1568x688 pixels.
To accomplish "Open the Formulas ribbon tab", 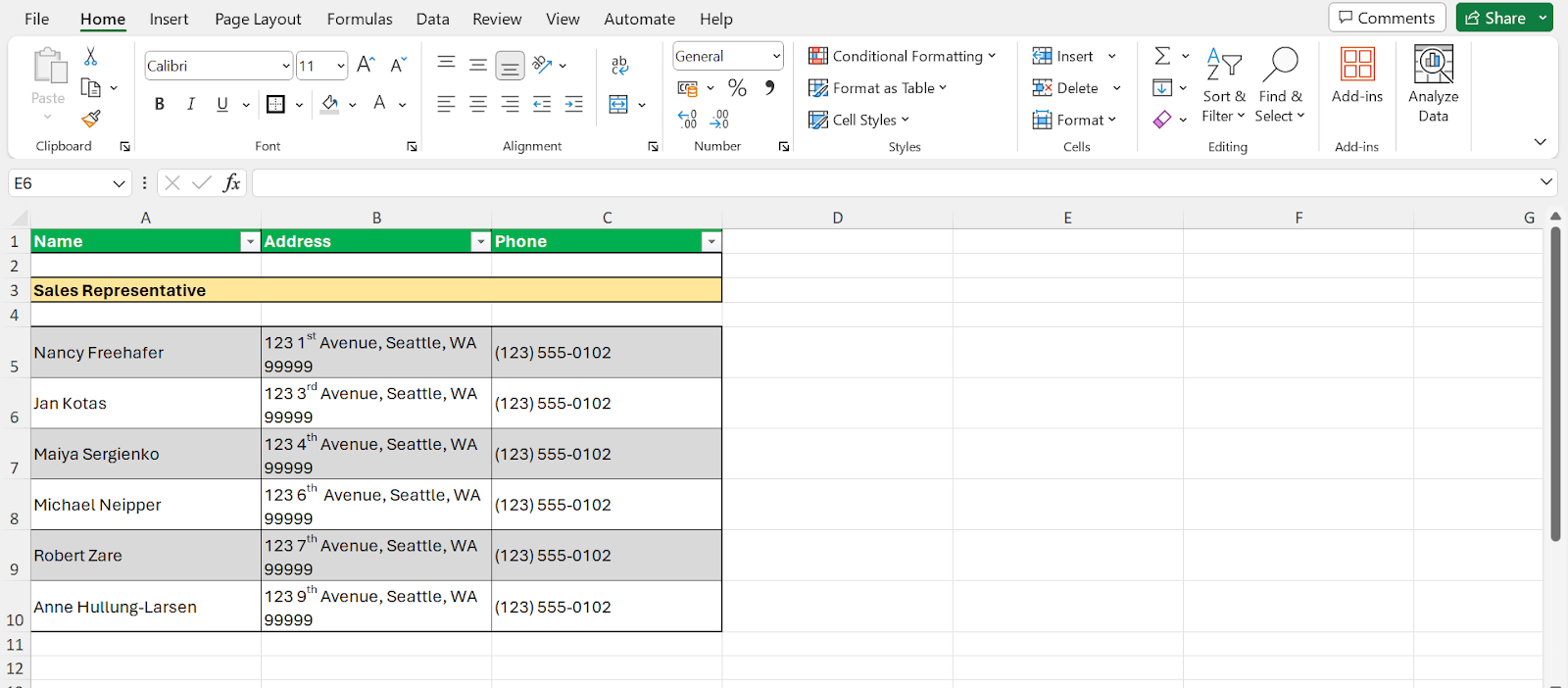I will [360, 19].
